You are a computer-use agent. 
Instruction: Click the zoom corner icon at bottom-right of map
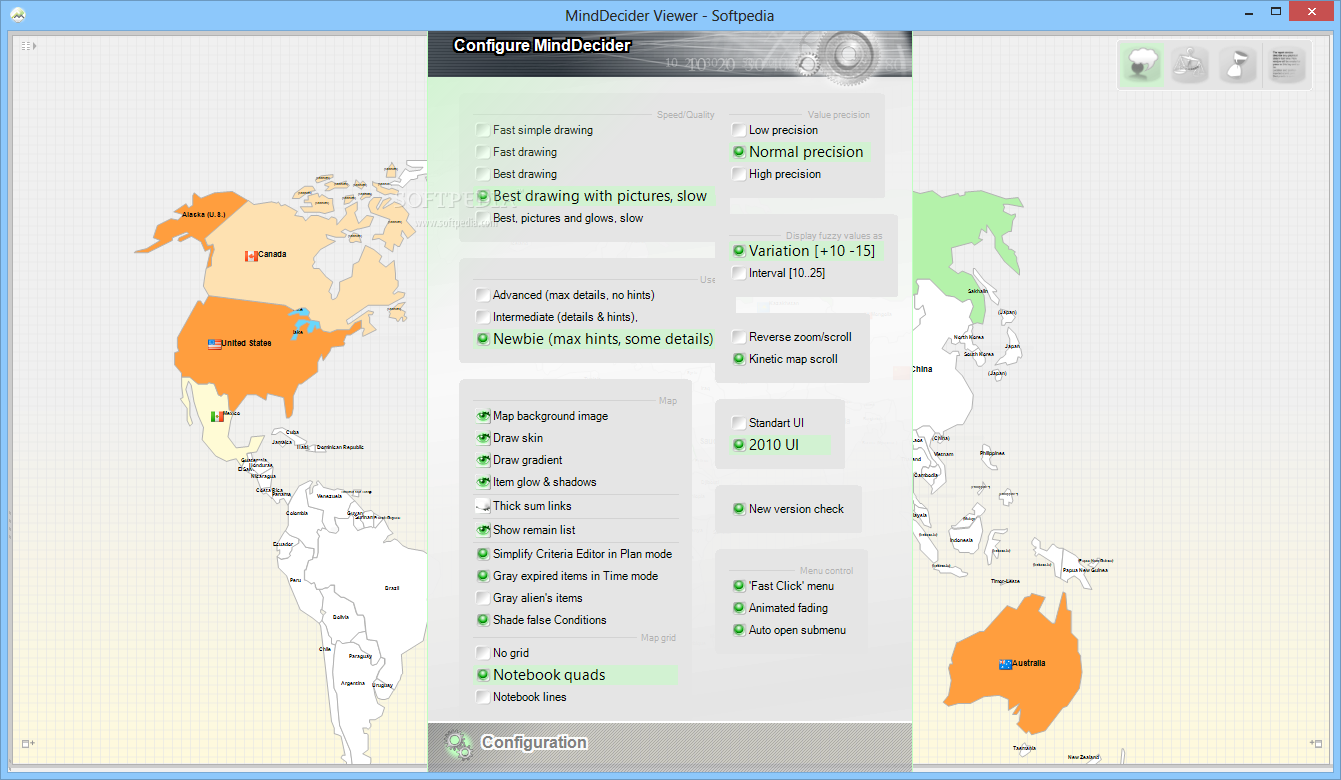[1315, 743]
